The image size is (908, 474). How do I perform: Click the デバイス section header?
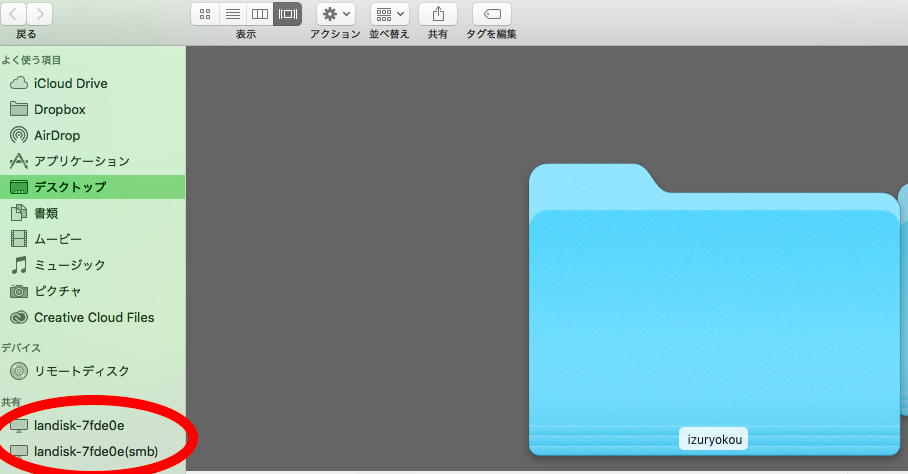[21, 348]
